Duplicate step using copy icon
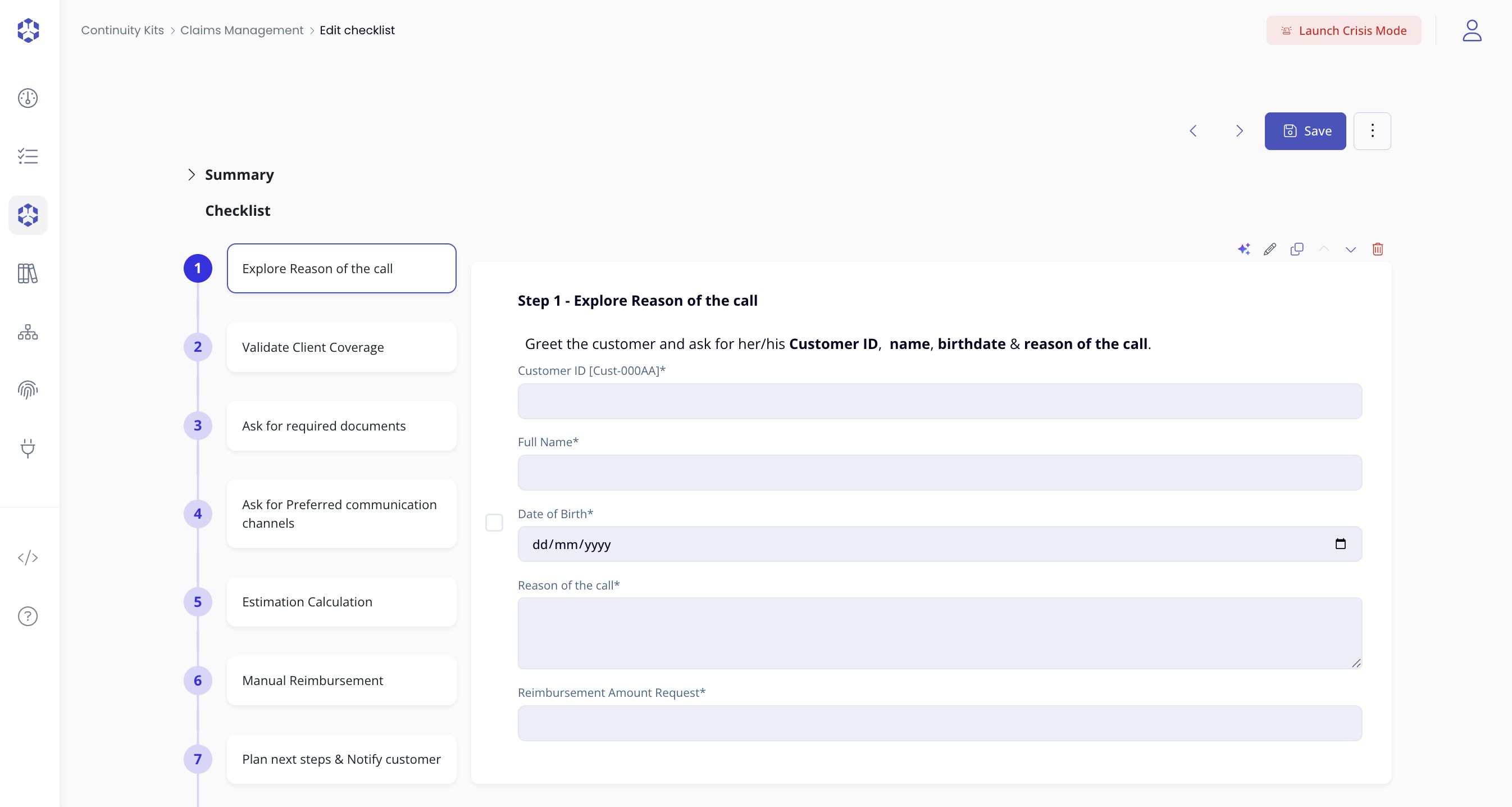Screen dimensions: 1512x807 pos(1296,249)
